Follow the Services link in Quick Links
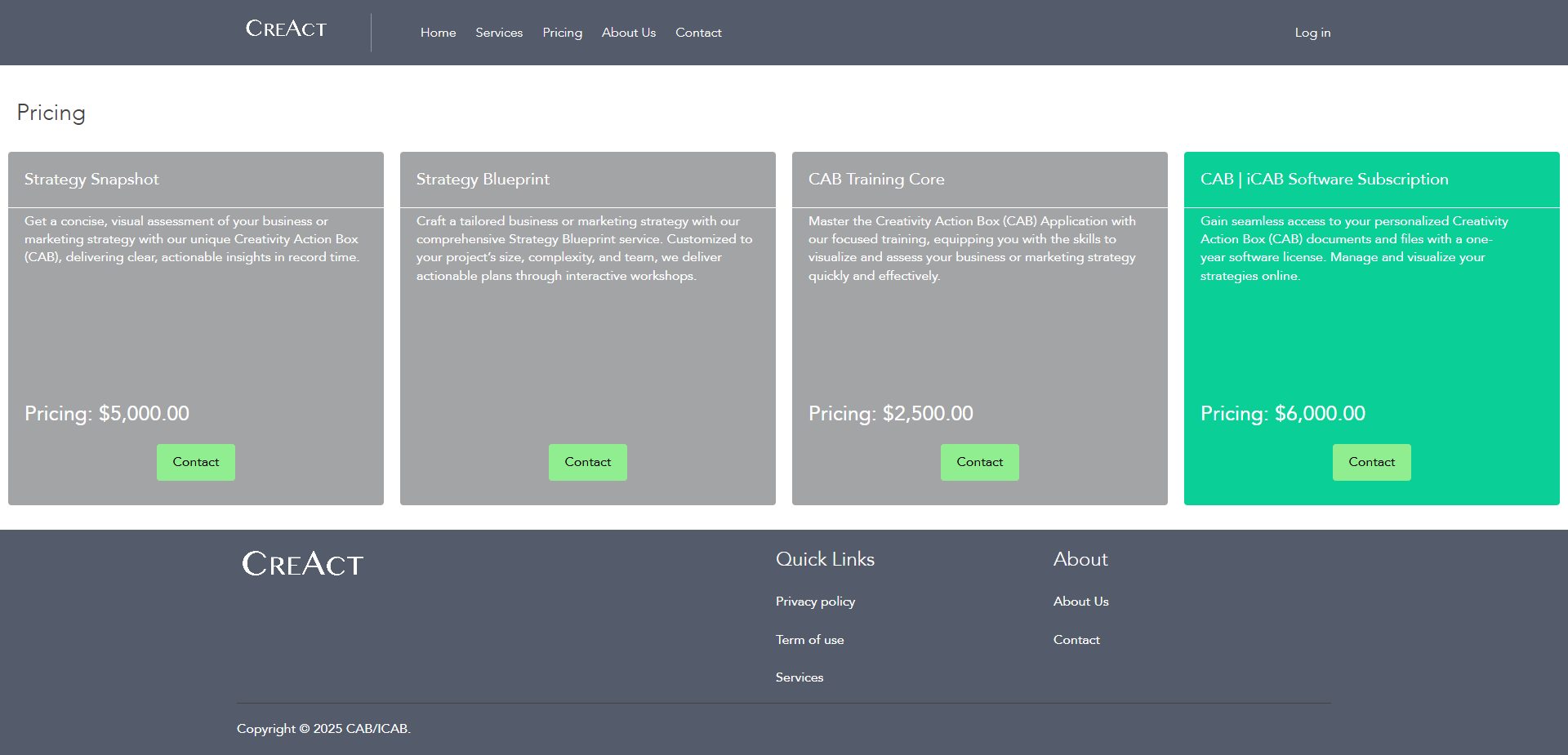 pos(799,677)
